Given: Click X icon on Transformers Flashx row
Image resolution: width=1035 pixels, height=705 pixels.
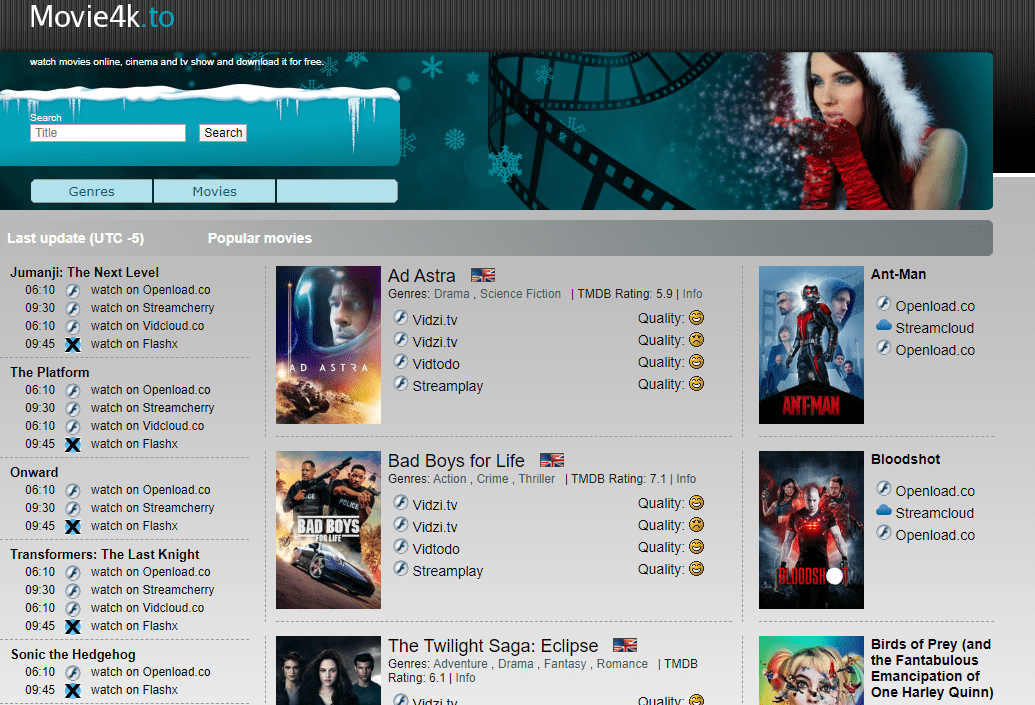Looking at the screenshot, I should tap(73, 626).
